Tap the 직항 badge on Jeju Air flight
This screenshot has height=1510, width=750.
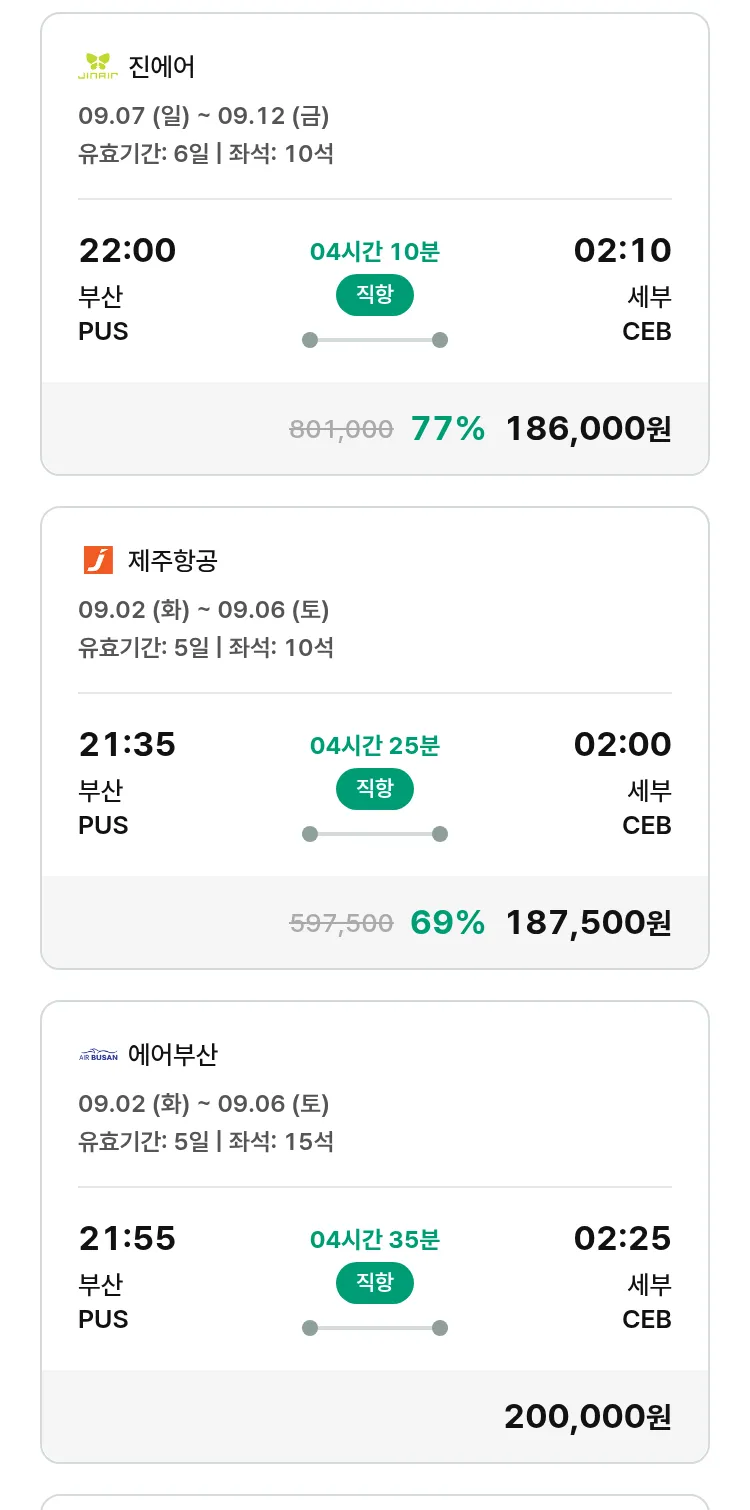(x=374, y=789)
